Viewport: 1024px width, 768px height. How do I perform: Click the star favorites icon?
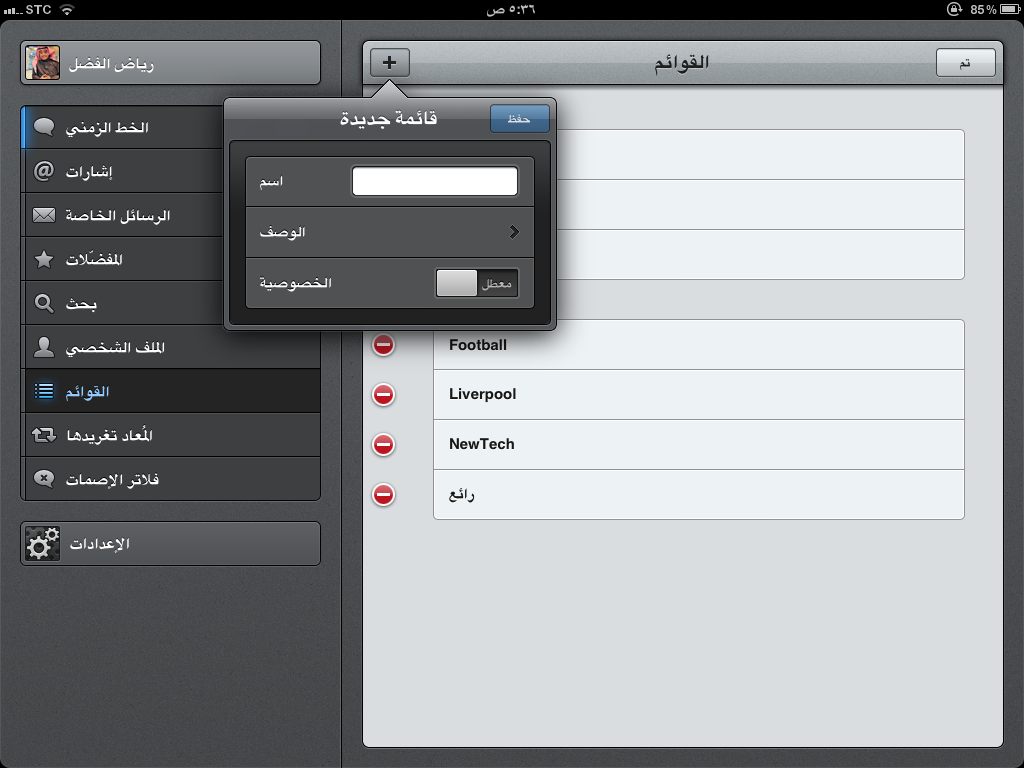click(x=44, y=260)
